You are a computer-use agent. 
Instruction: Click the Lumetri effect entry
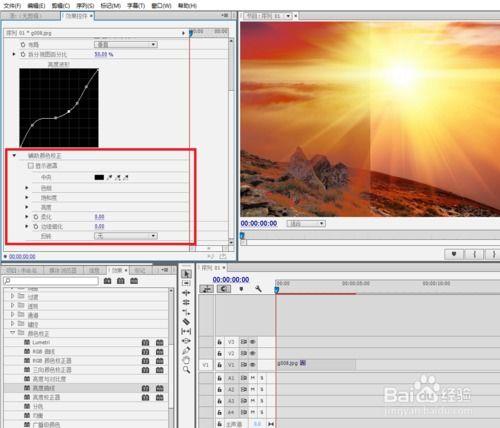pyautogui.click(x=41, y=342)
